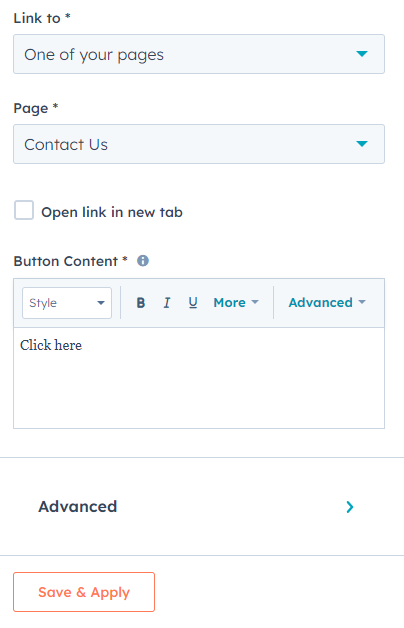404x628 pixels.
Task: Click the right chevron beside Advanced section
Action: point(350,507)
